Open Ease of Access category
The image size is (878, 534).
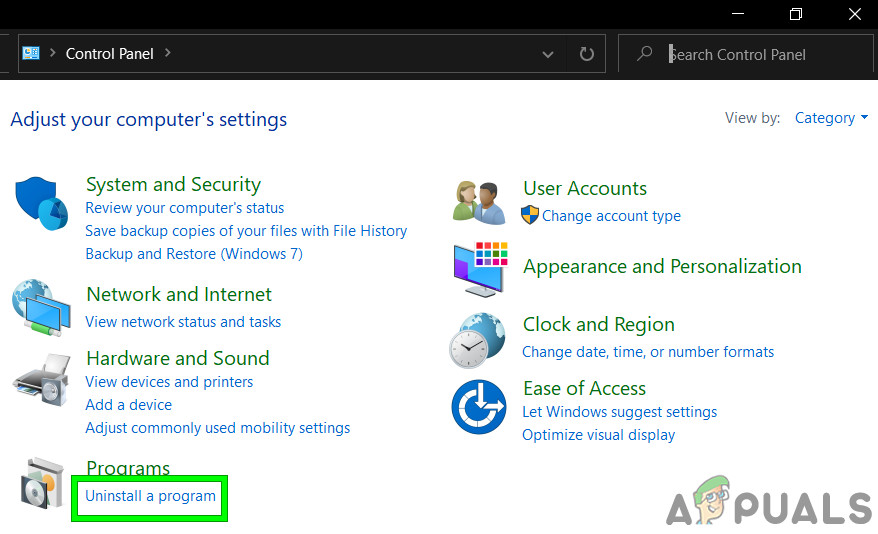coord(584,388)
